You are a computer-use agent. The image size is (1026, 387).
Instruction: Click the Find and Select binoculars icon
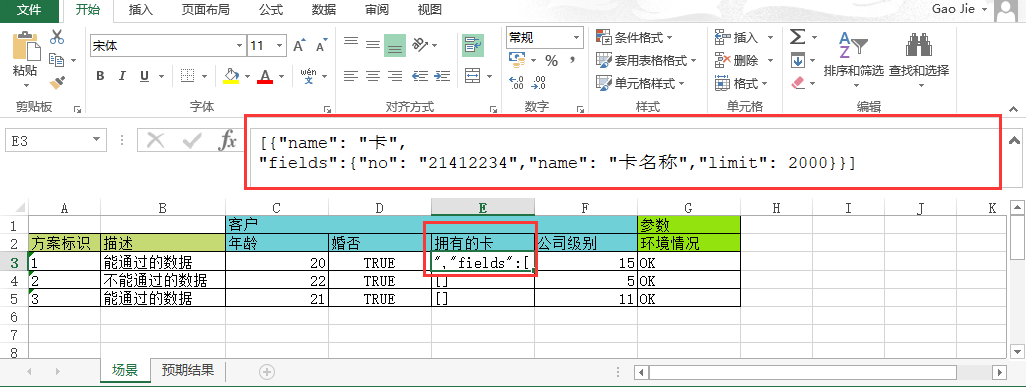click(x=919, y=45)
